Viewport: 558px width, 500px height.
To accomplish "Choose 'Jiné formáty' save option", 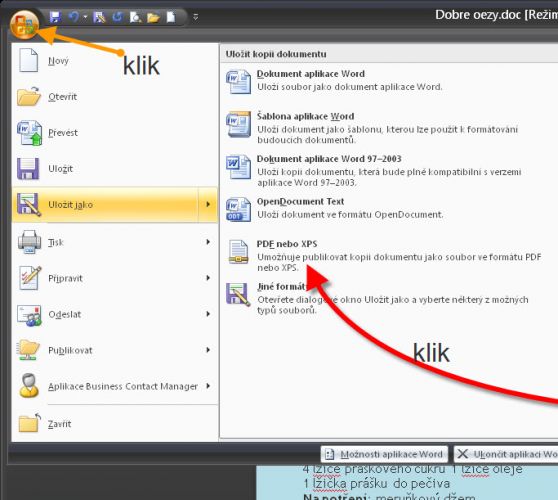I will (x=390, y=298).
